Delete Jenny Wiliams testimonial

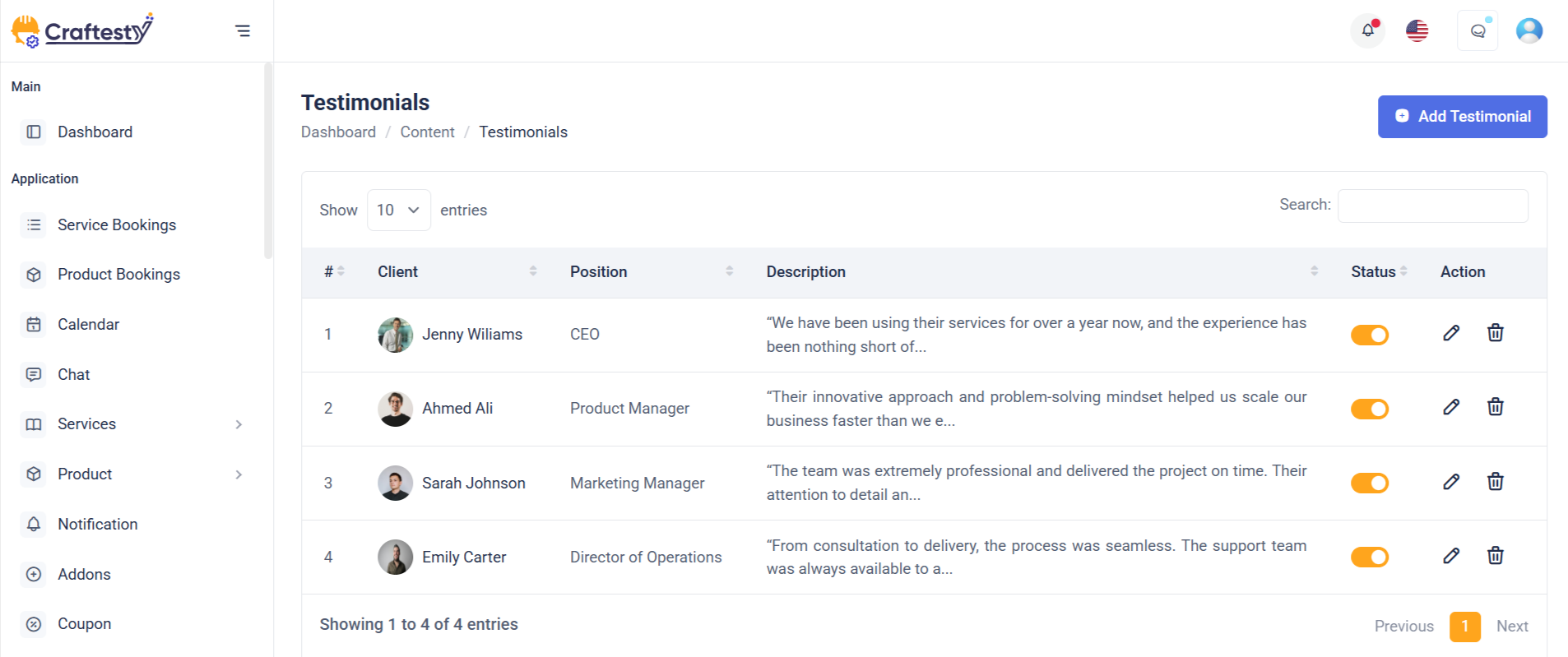1496,333
